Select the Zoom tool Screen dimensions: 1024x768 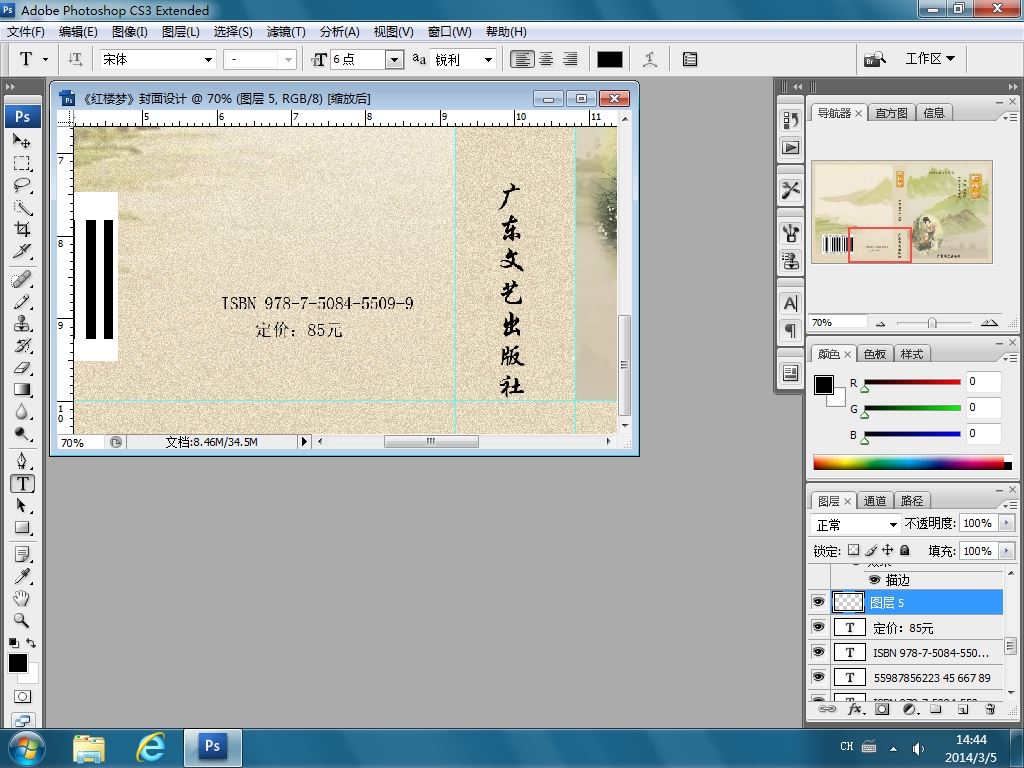tap(22, 620)
